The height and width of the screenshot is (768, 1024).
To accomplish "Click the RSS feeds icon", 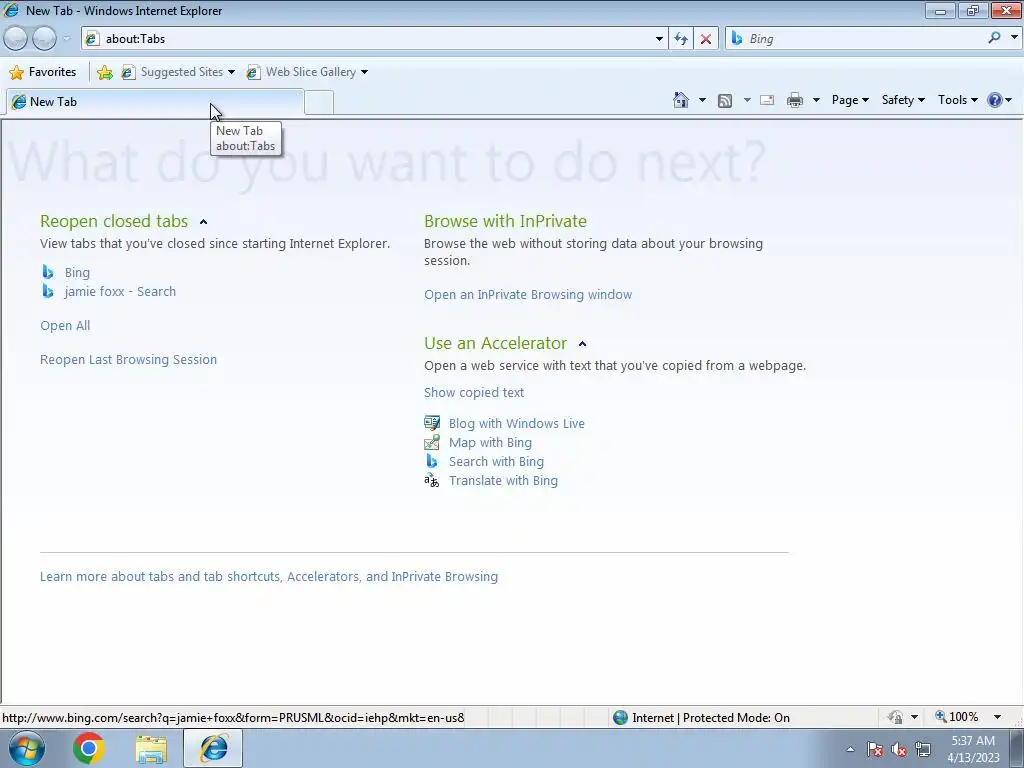I will [725, 100].
